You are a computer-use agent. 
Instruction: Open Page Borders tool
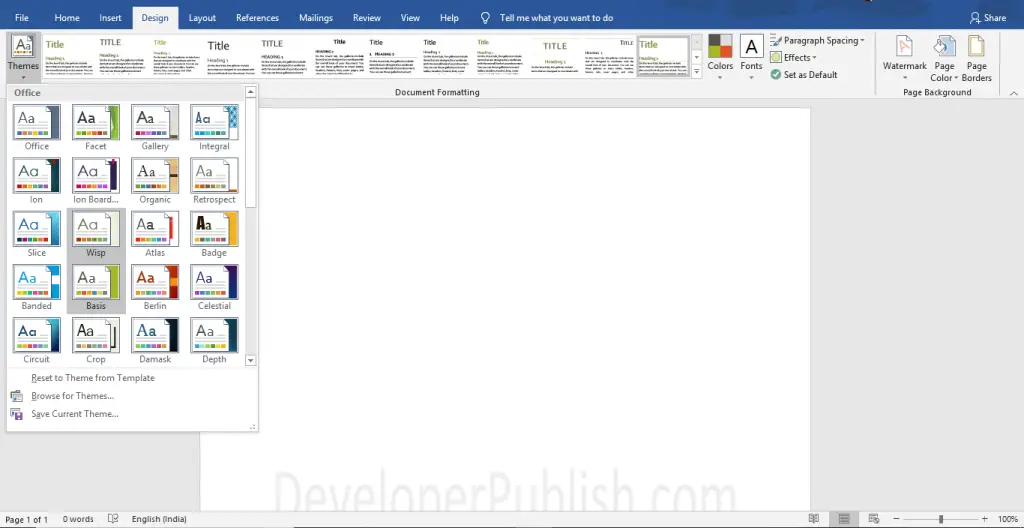click(x=976, y=58)
